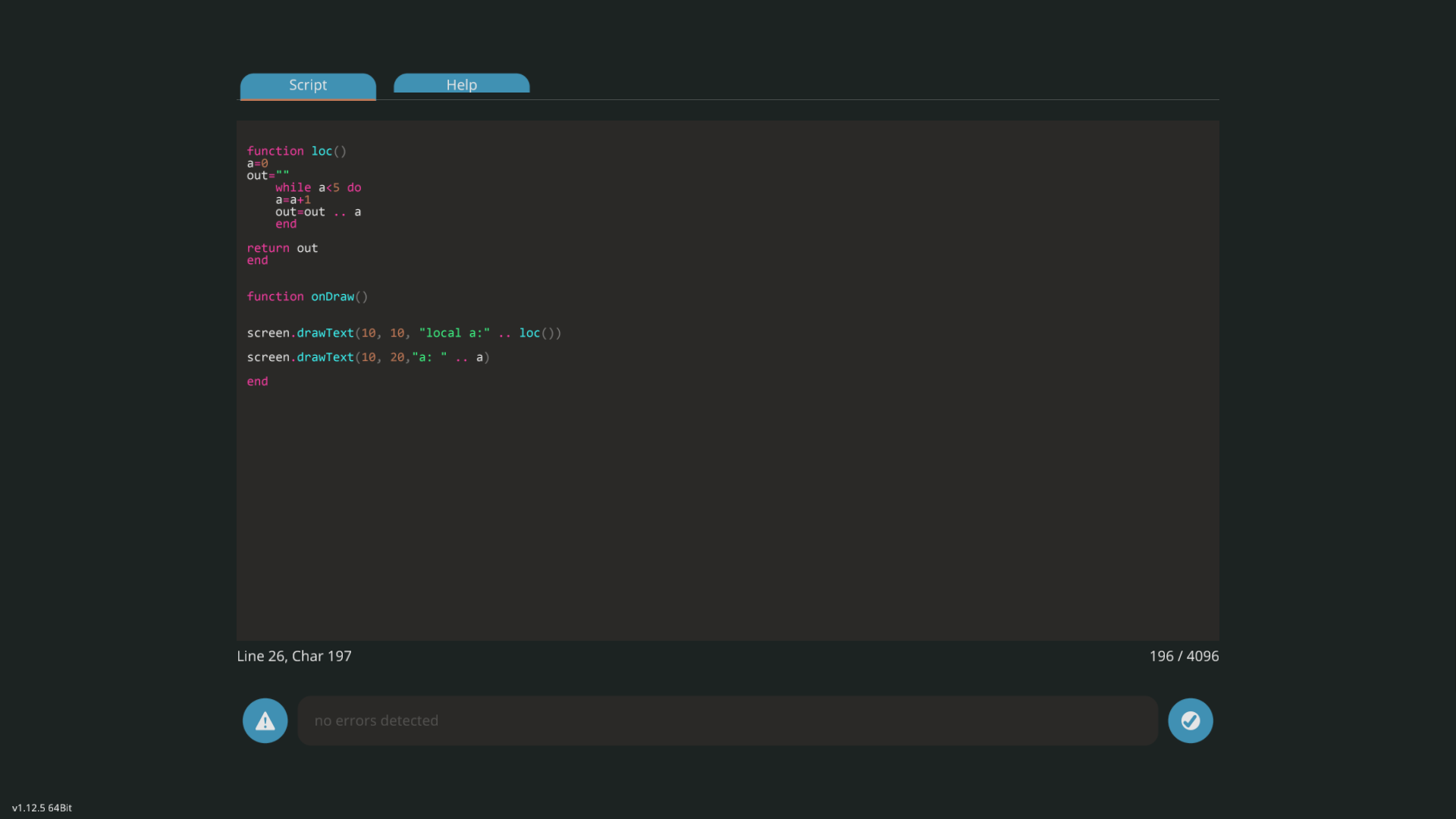
Task: Click the warning triangle error icon
Action: coord(265,720)
